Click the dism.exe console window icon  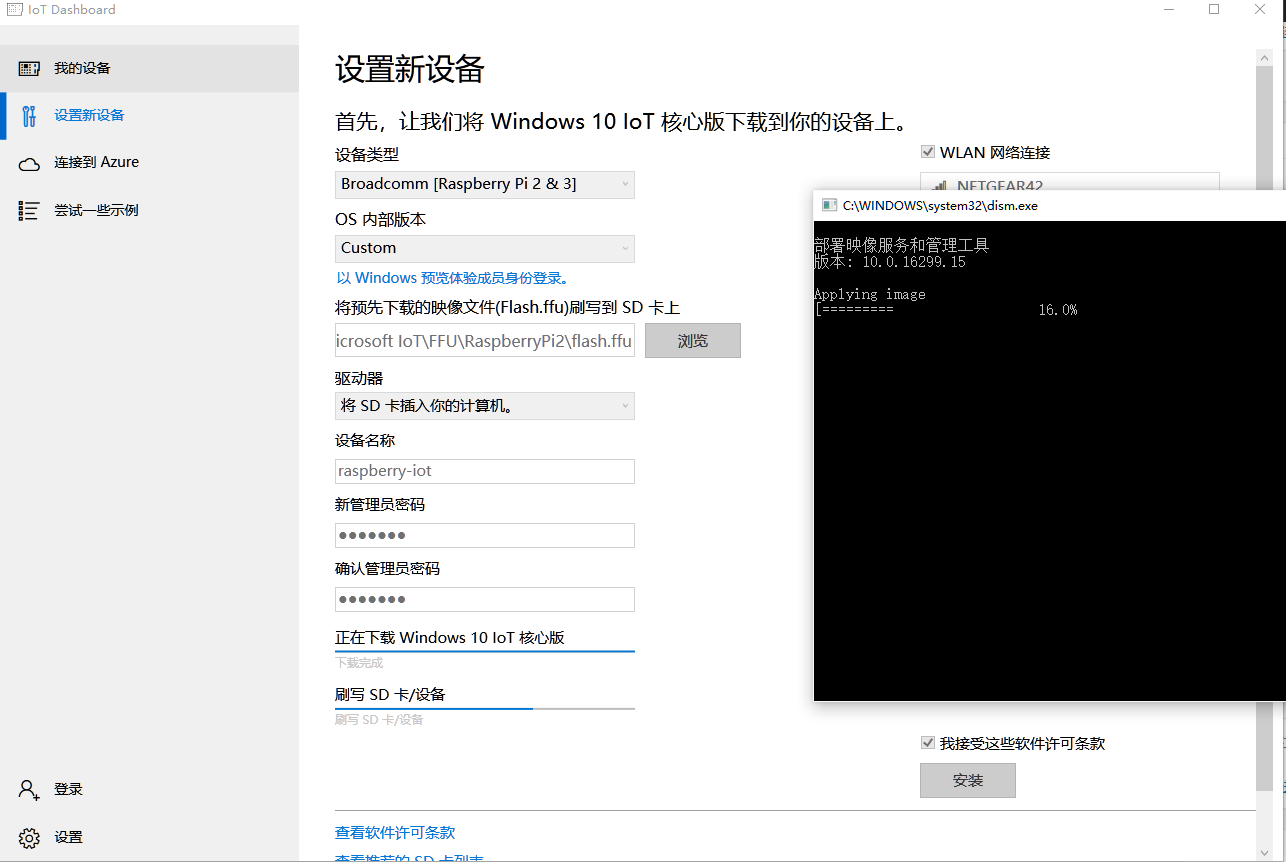(x=829, y=205)
